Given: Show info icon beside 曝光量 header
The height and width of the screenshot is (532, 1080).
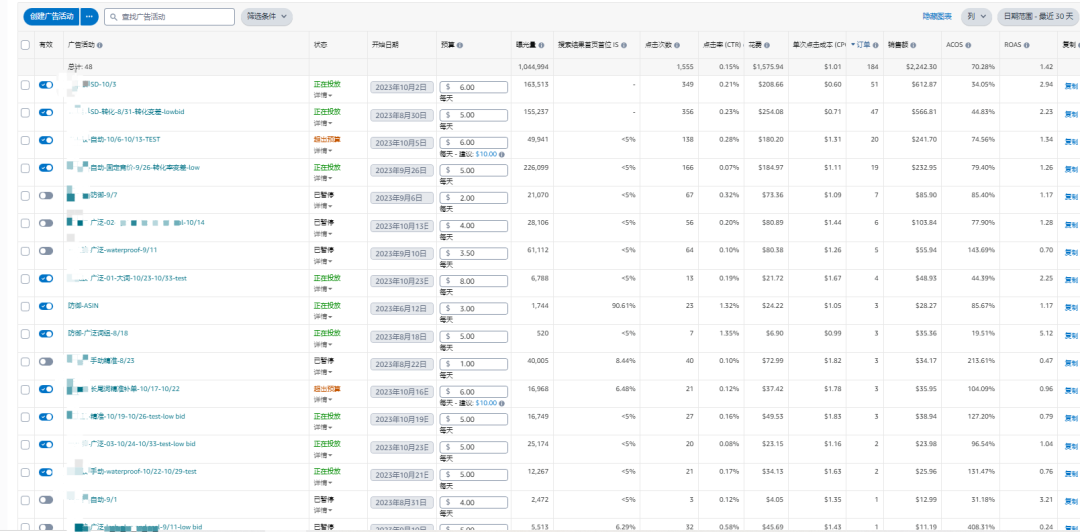Looking at the screenshot, I should tap(542, 45).
